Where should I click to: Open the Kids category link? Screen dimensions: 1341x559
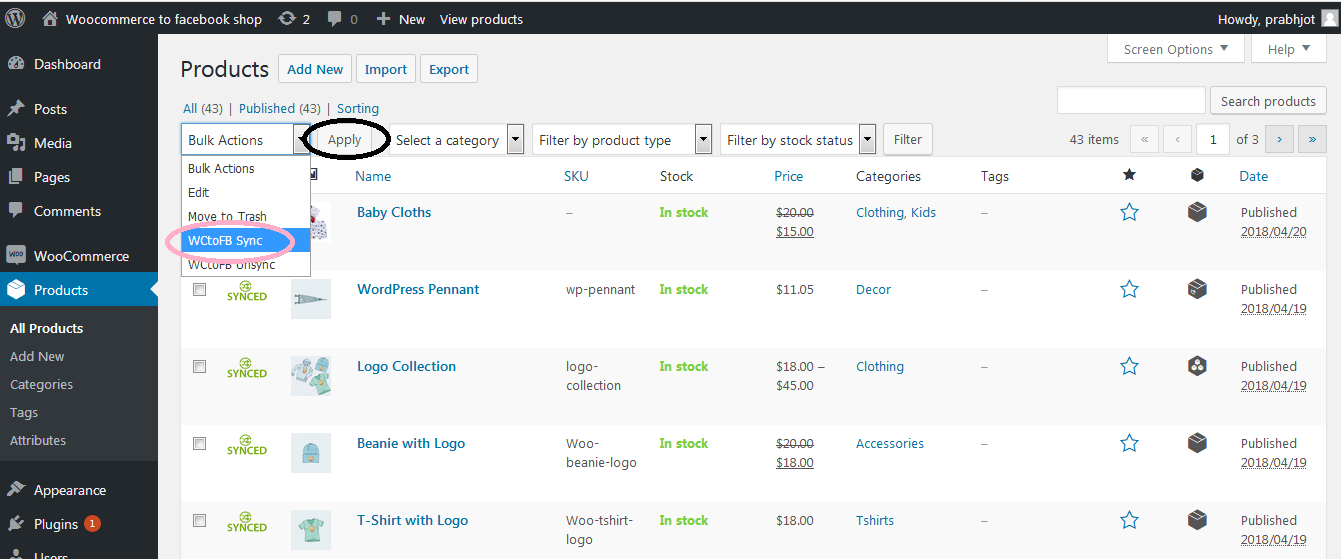pos(924,212)
